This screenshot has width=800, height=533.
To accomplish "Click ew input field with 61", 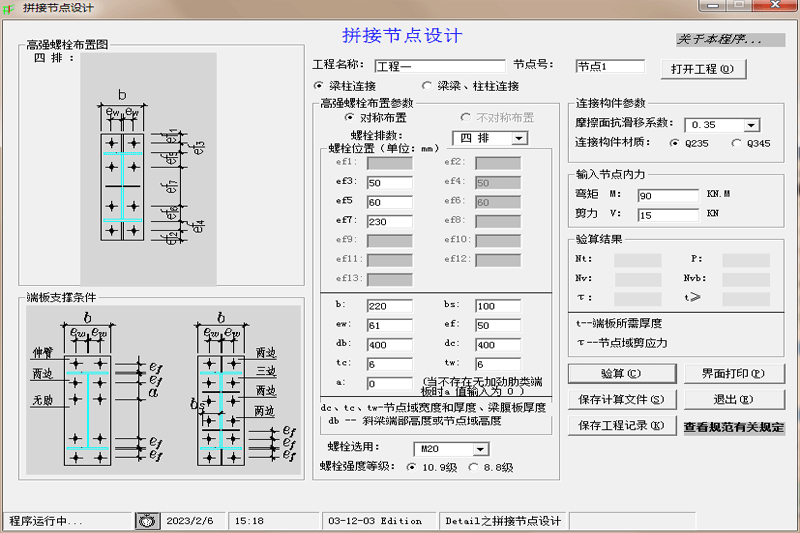I will click(x=390, y=325).
